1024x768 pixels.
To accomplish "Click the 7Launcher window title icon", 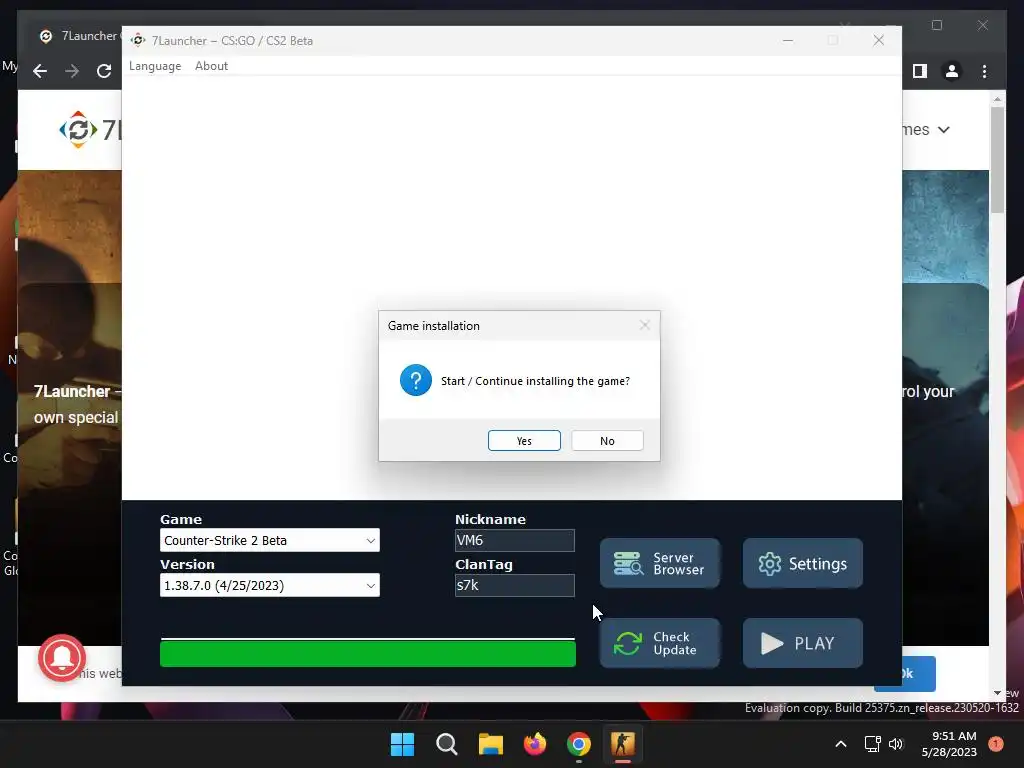I will tap(138, 40).
